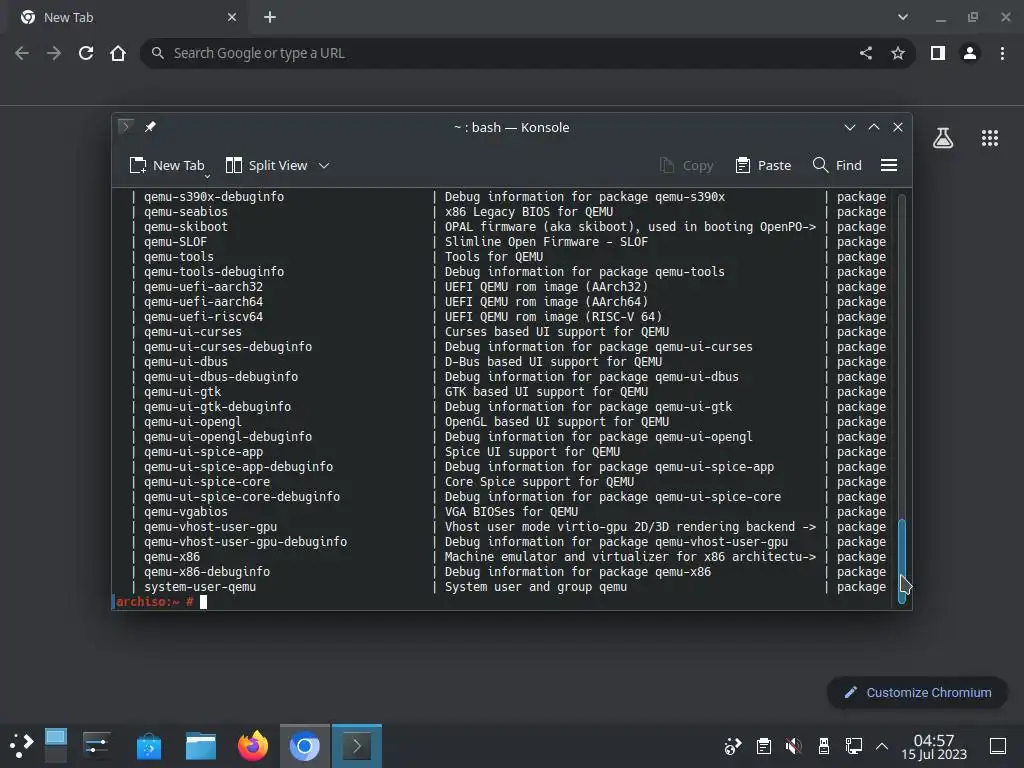Viewport: 1024px width, 768px height.
Task: Click 'Tools for QEMU' description
Action: click(x=494, y=257)
